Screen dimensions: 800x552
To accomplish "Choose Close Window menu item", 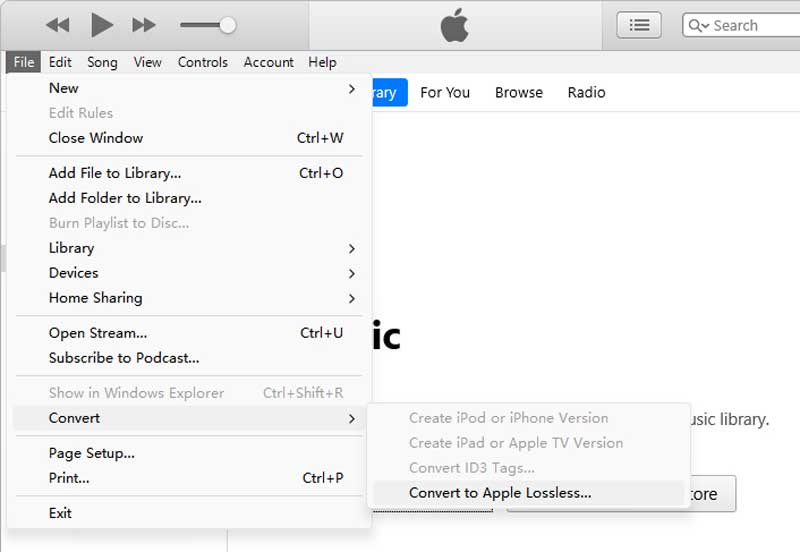I will pyautogui.click(x=189, y=138).
